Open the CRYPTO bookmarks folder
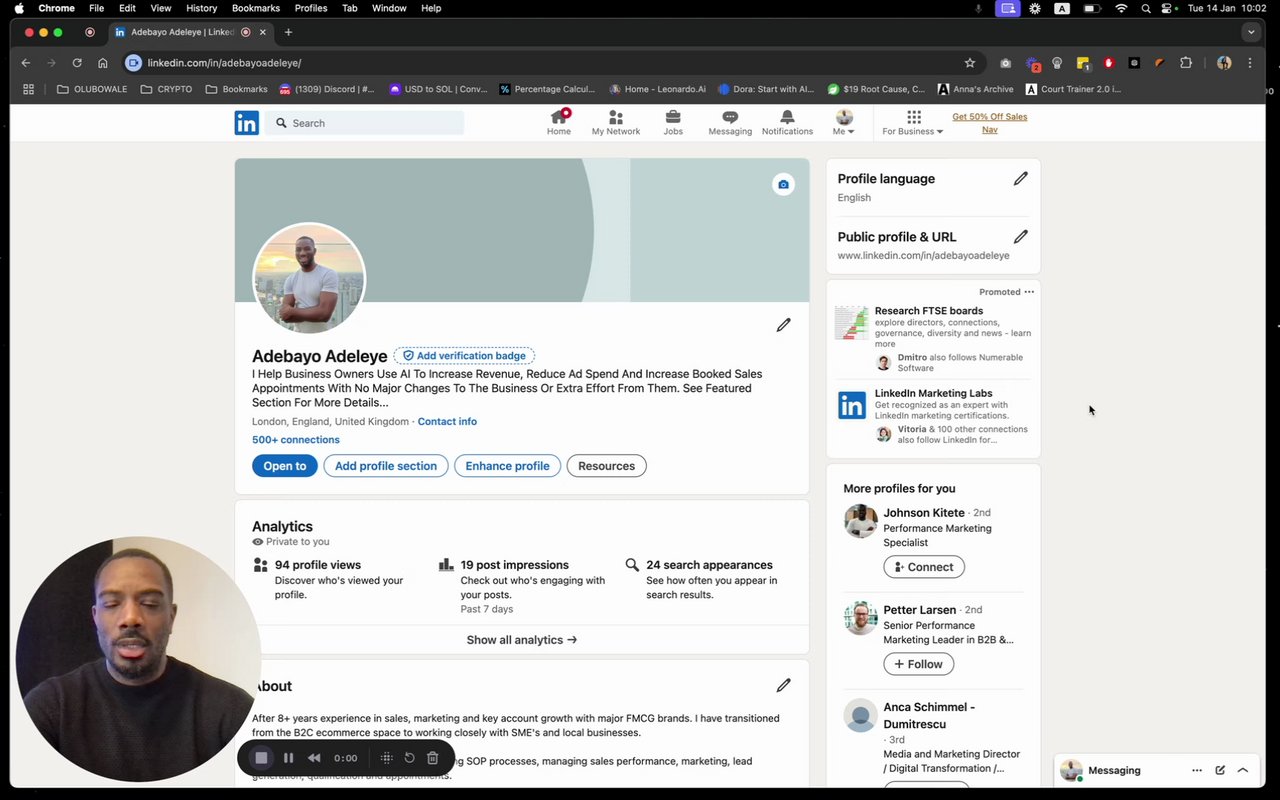Image resolution: width=1280 pixels, height=800 pixels. [166, 89]
